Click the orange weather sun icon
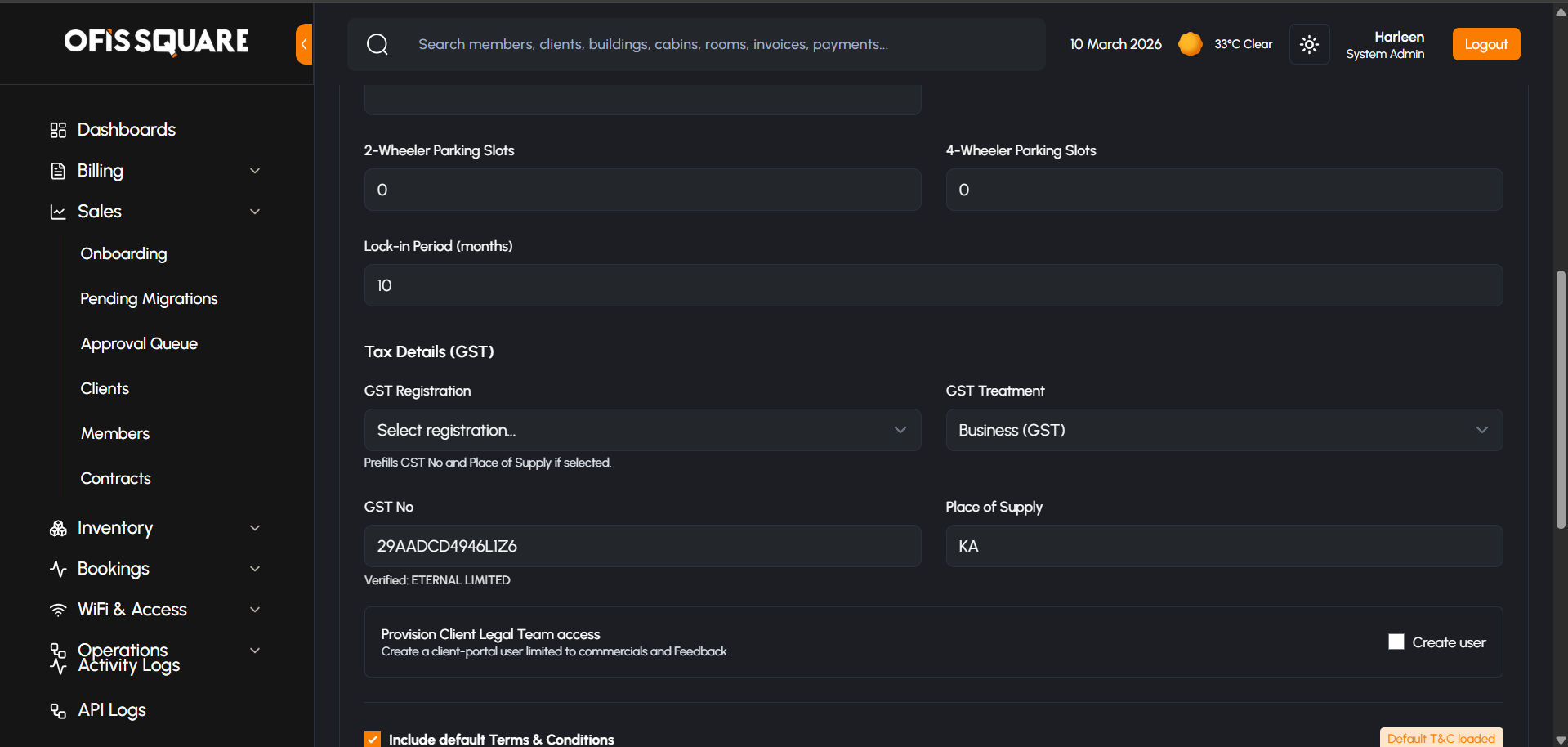The width and height of the screenshot is (1568, 747). [1190, 44]
